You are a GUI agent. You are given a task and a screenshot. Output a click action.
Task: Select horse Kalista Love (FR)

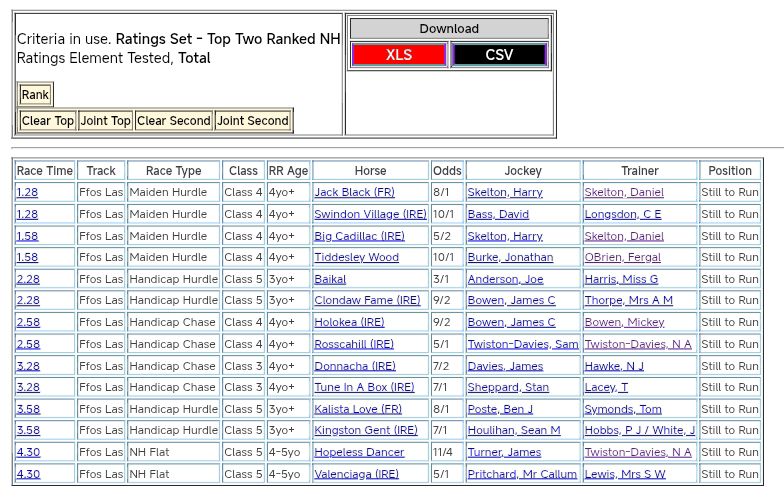(x=358, y=409)
